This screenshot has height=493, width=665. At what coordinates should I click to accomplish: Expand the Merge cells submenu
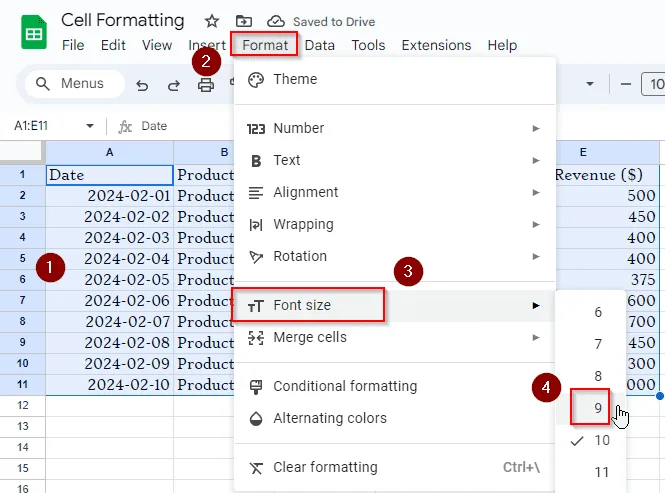pos(394,338)
